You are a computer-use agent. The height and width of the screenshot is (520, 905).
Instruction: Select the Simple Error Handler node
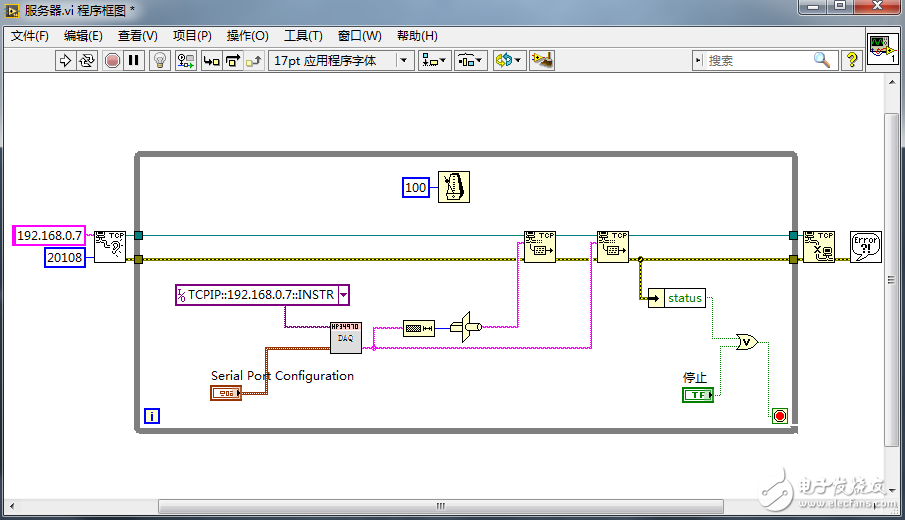click(866, 246)
